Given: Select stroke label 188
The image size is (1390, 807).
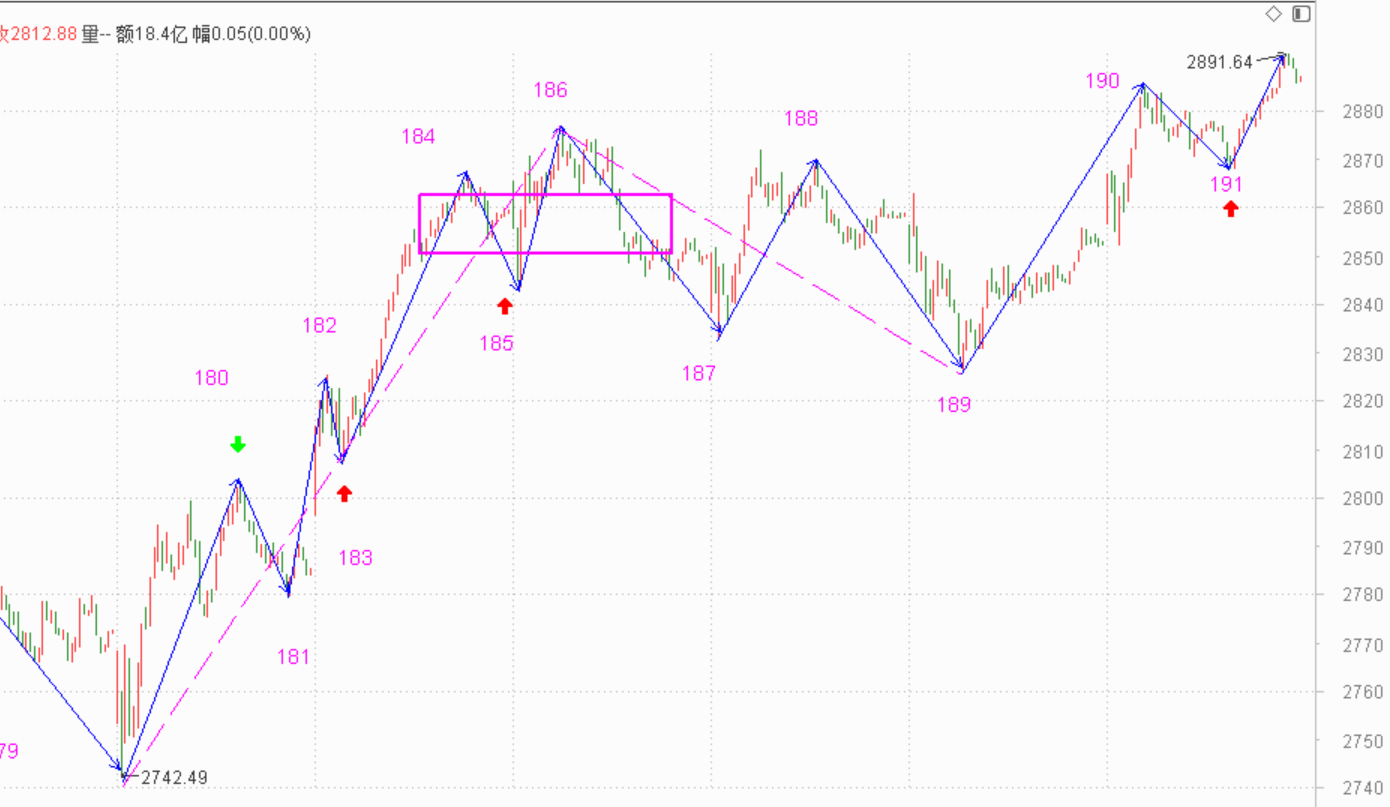Looking at the screenshot, I should point(801,119).
